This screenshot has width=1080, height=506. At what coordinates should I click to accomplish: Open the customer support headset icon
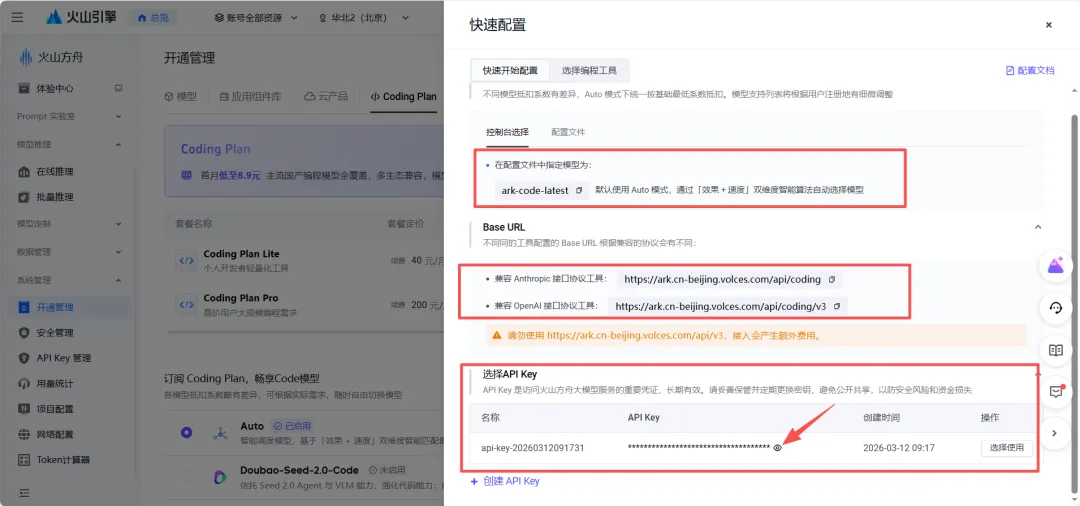point(1057,308)
